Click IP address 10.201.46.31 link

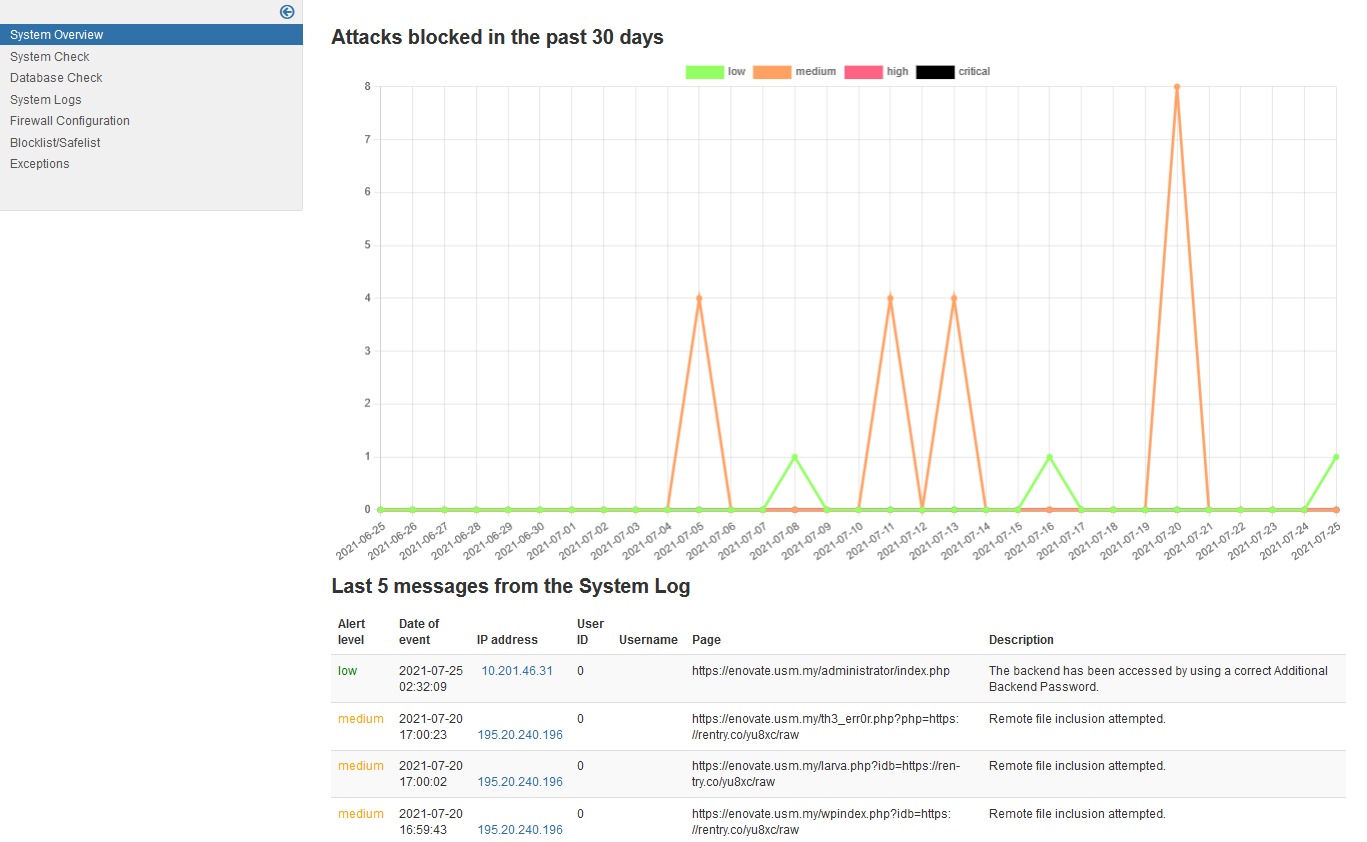pos(517,671)
